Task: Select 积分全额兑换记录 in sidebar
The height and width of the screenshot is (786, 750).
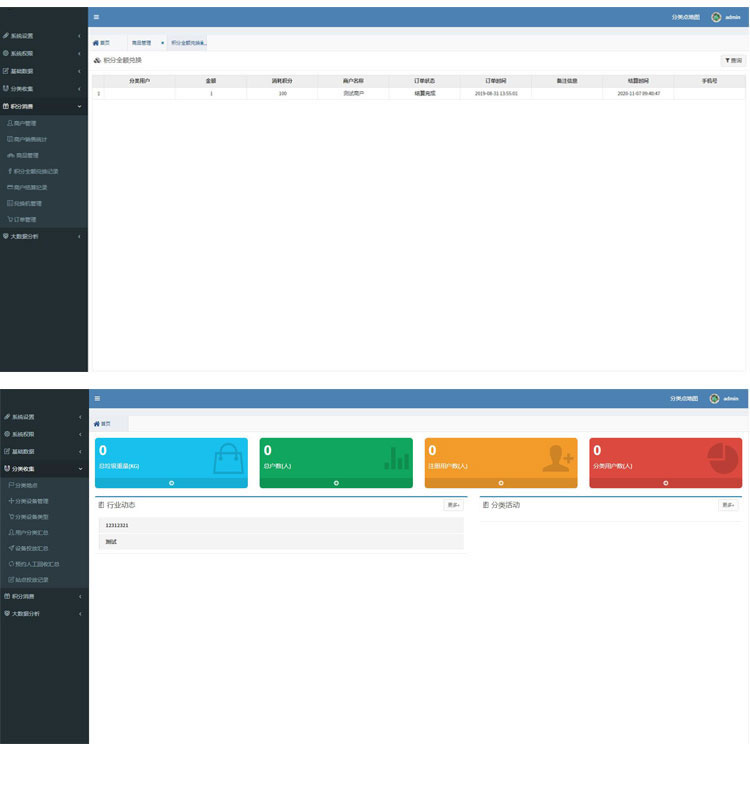Action: (40, 171)
